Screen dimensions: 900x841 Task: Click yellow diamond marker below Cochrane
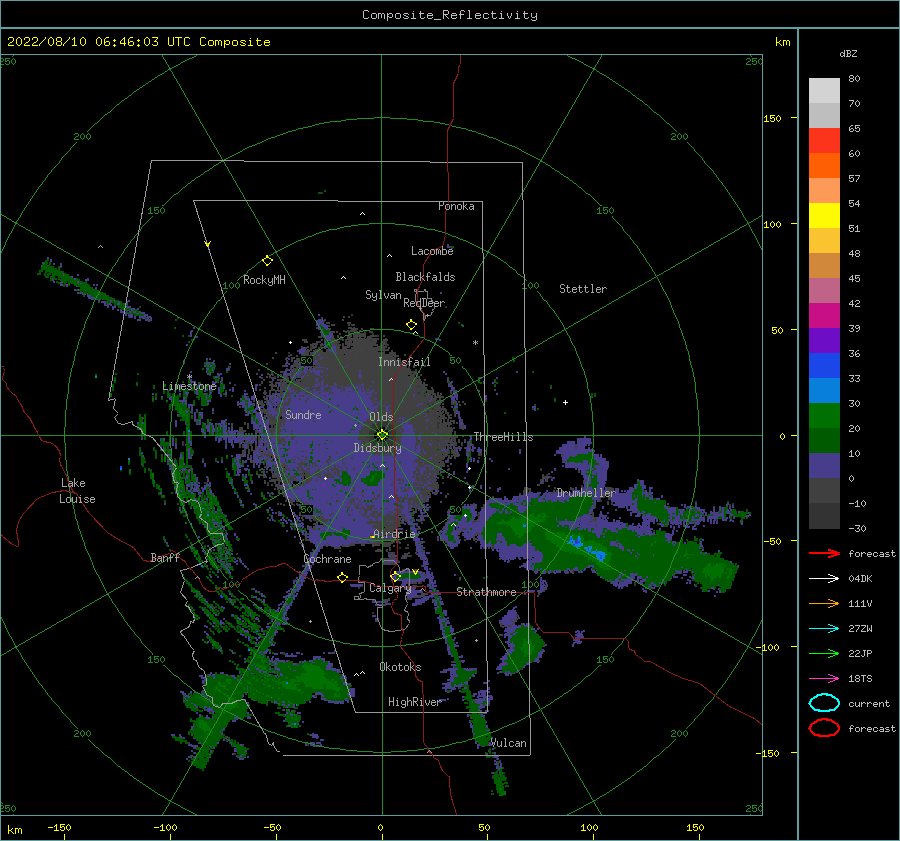[343, 577]
